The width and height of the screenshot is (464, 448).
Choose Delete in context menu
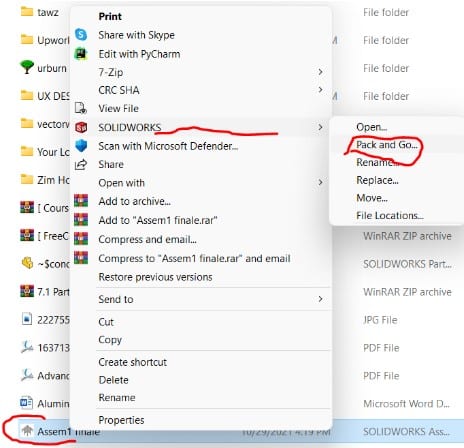click(113, 380)
